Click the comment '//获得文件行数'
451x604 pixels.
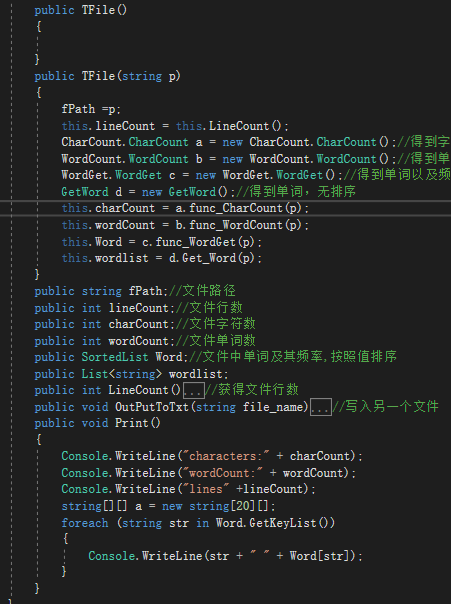[252, 390]
